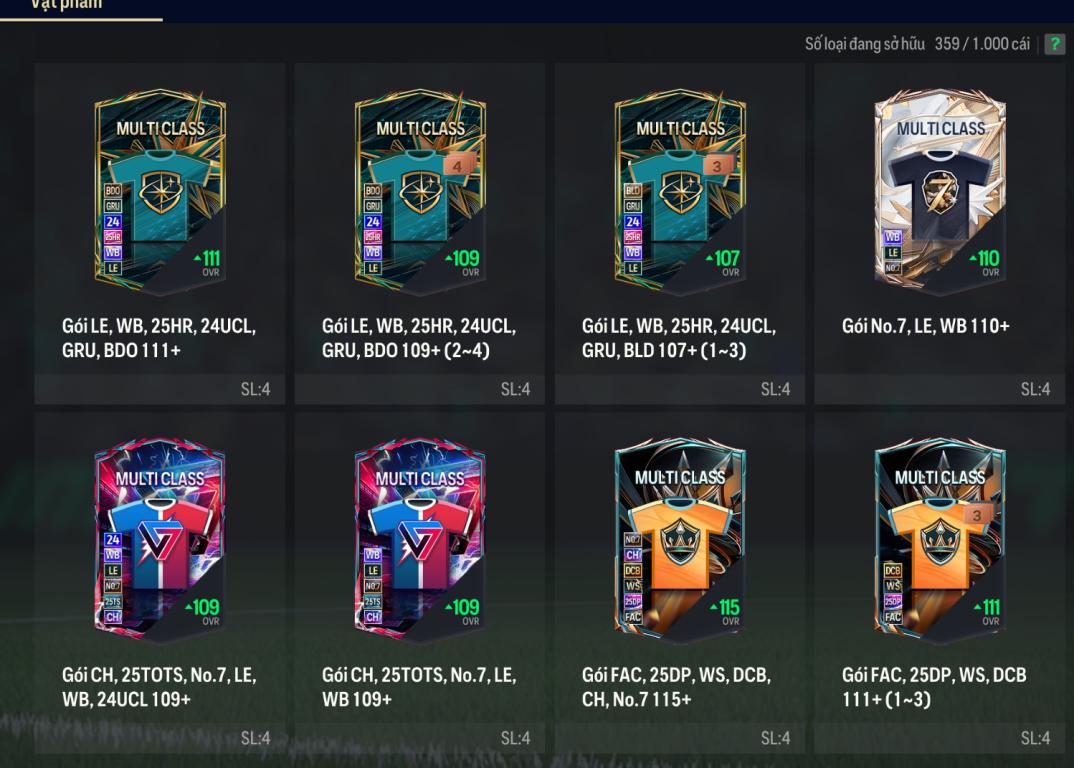Click the number 3 badge on the 107 pack
The height and width of the screenshot is (768, 1074).
pos(716,166)
